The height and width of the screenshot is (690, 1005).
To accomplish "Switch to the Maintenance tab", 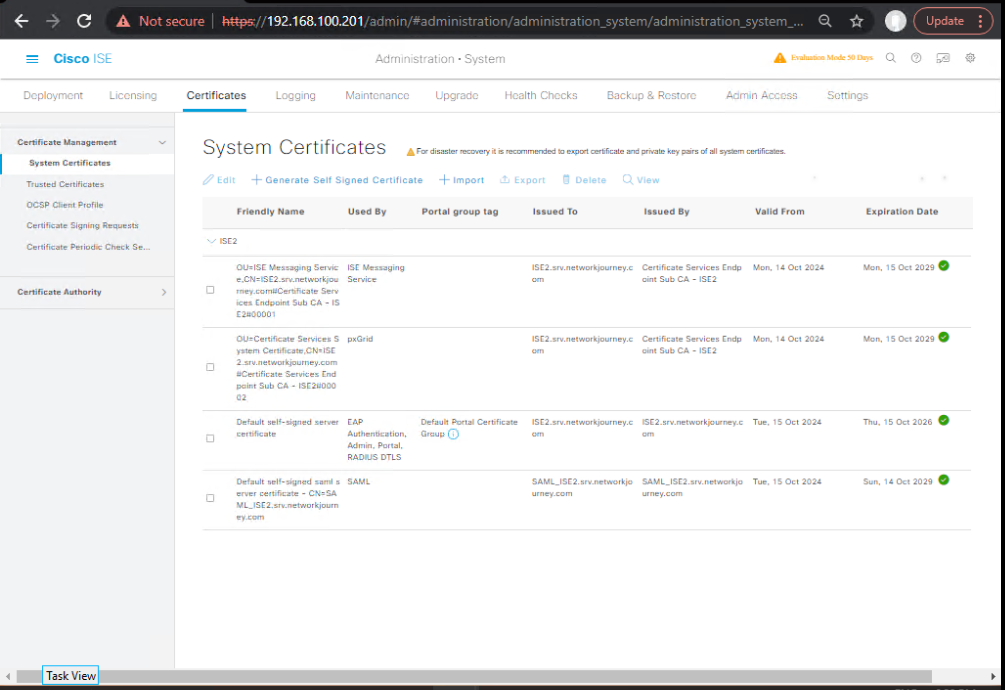I will 377,95.
